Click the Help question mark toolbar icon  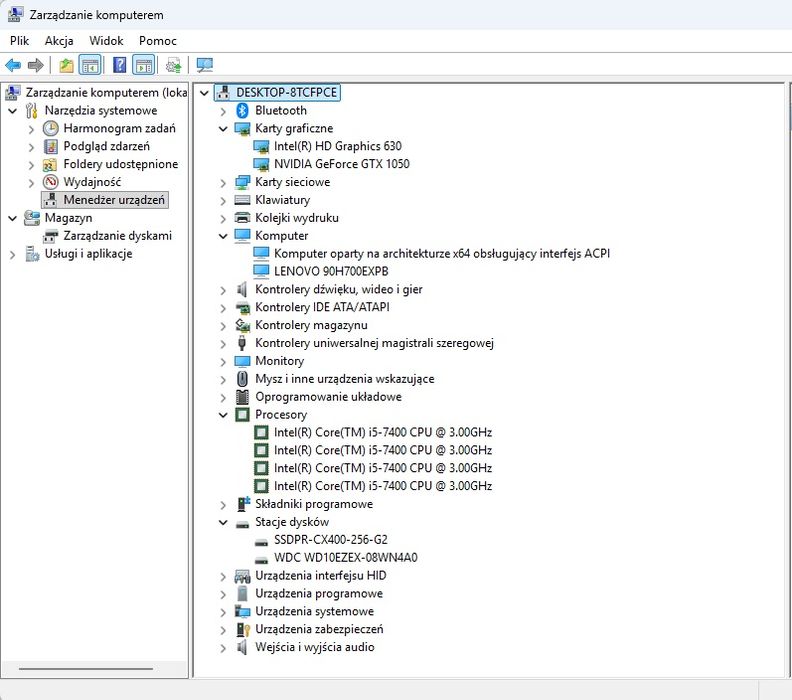[x=119, y=65]
